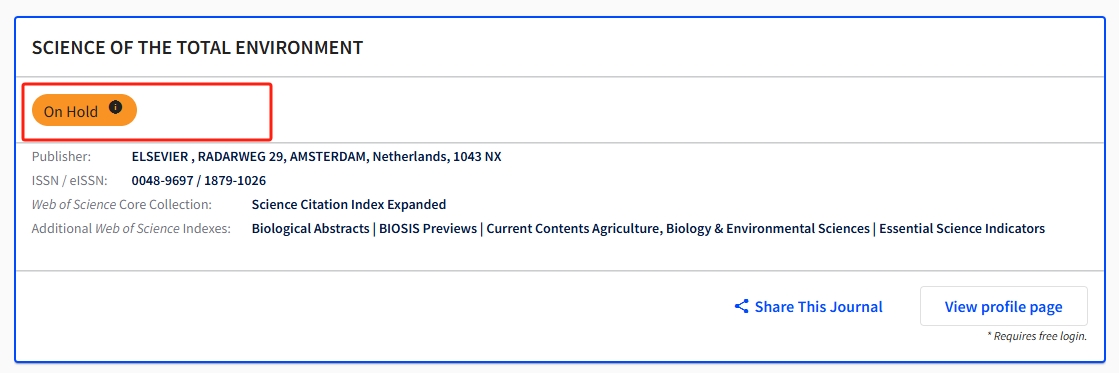The image size is (1119, 373).
Task: Click the eISSN number 1879-1026
Action: click(x=236, y=180)
